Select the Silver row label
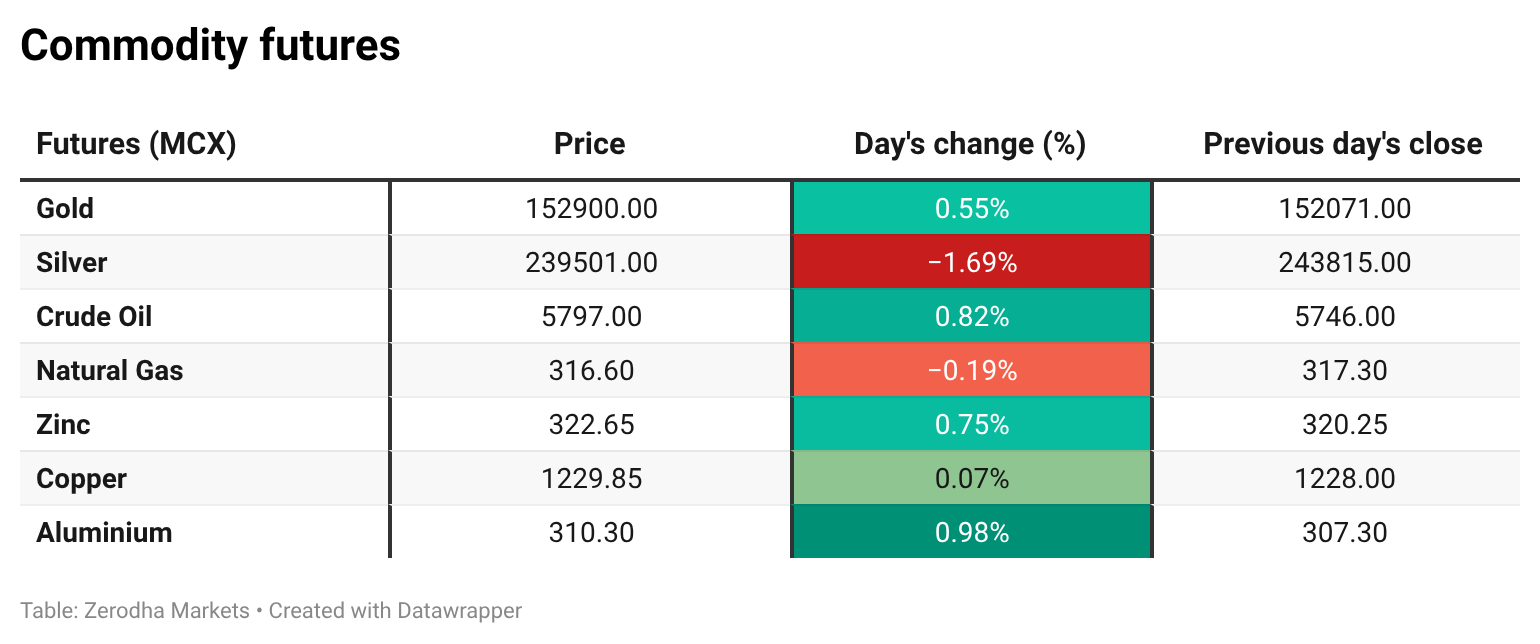Screen dimensions: 1540x644 point(71,263)
